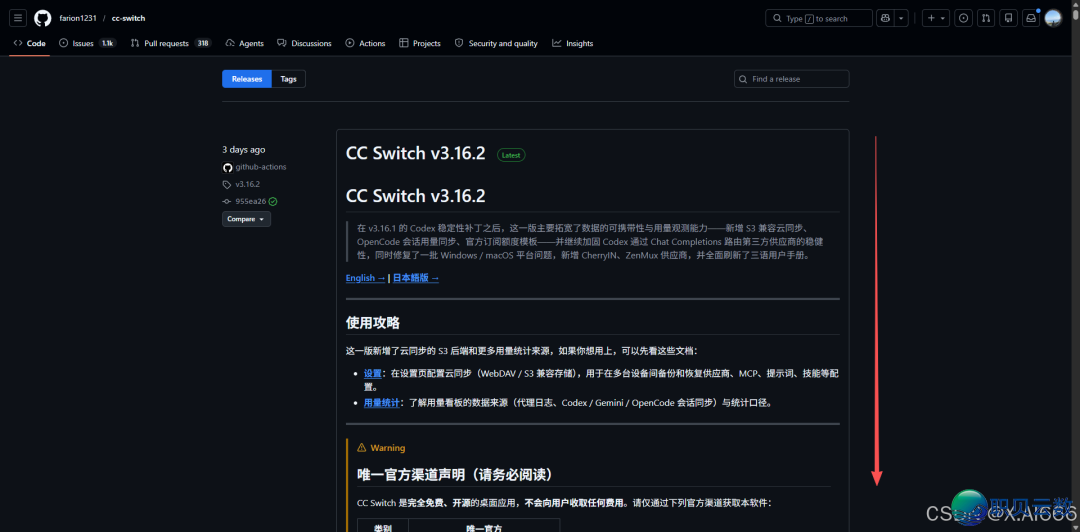
Task: Open the github-actions author link
Action: pyautogui.click(x=261, y=167)
